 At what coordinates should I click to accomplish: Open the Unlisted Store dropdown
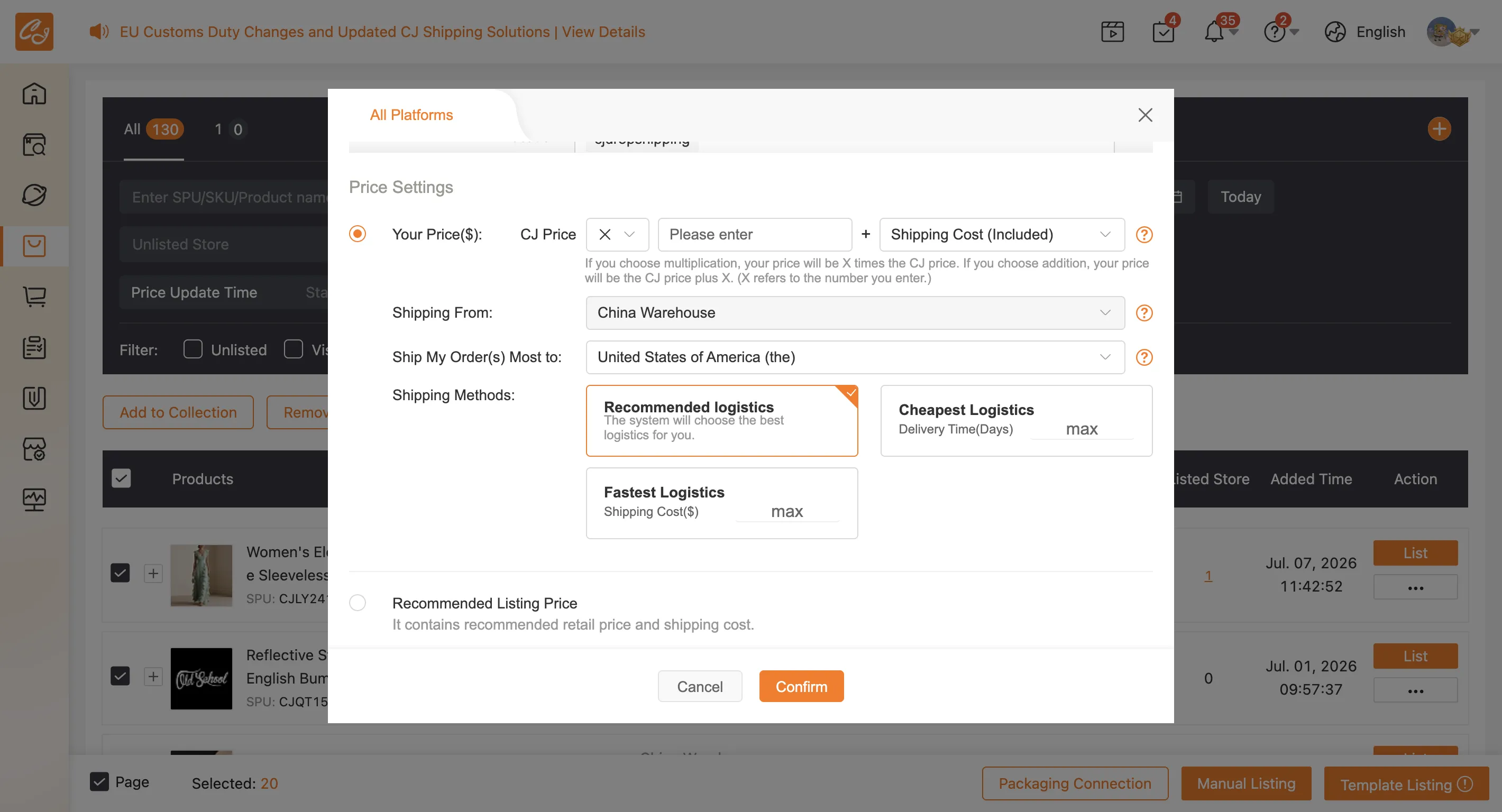[x=224, y=244]
